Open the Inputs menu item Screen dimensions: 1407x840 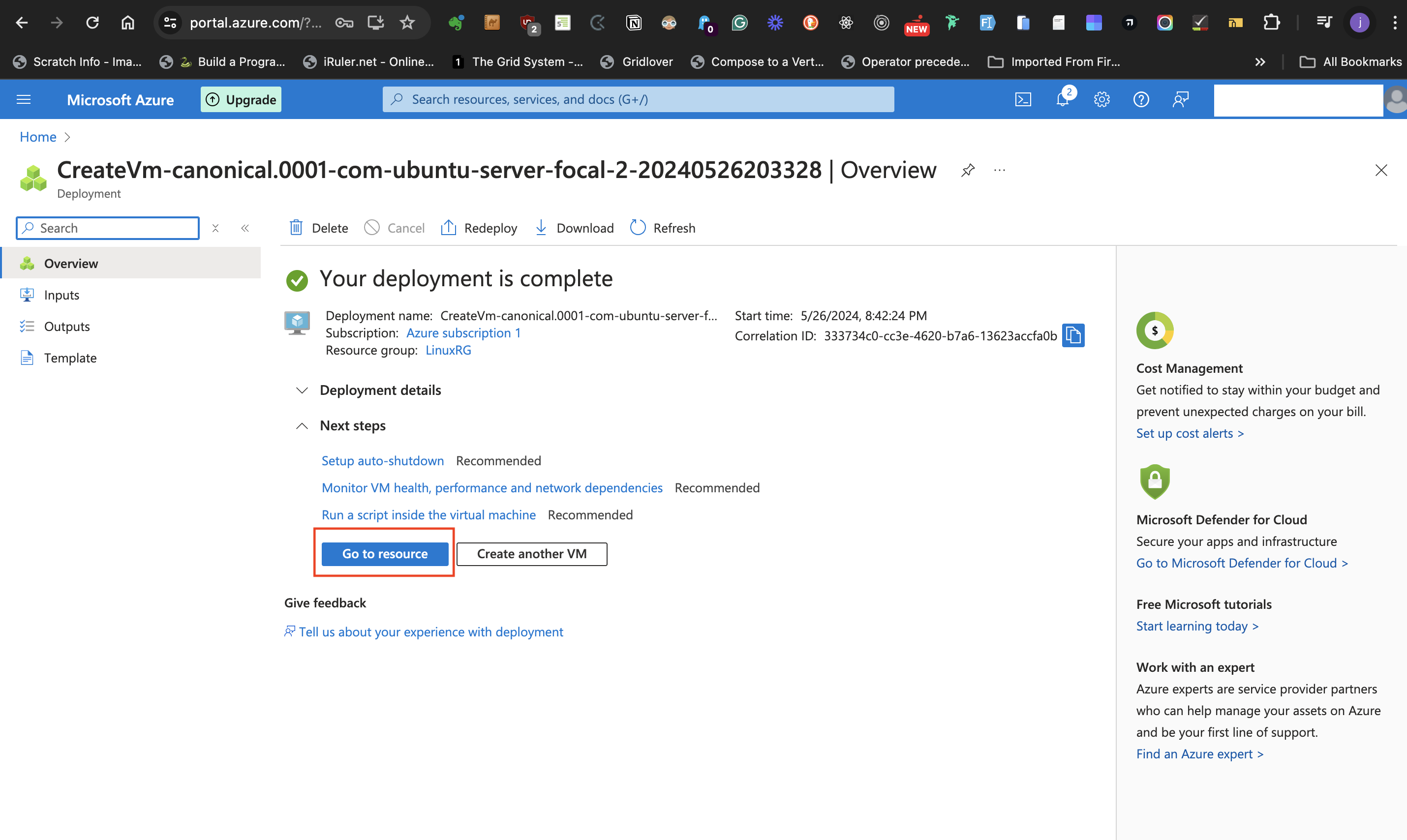tap(61, 295)
